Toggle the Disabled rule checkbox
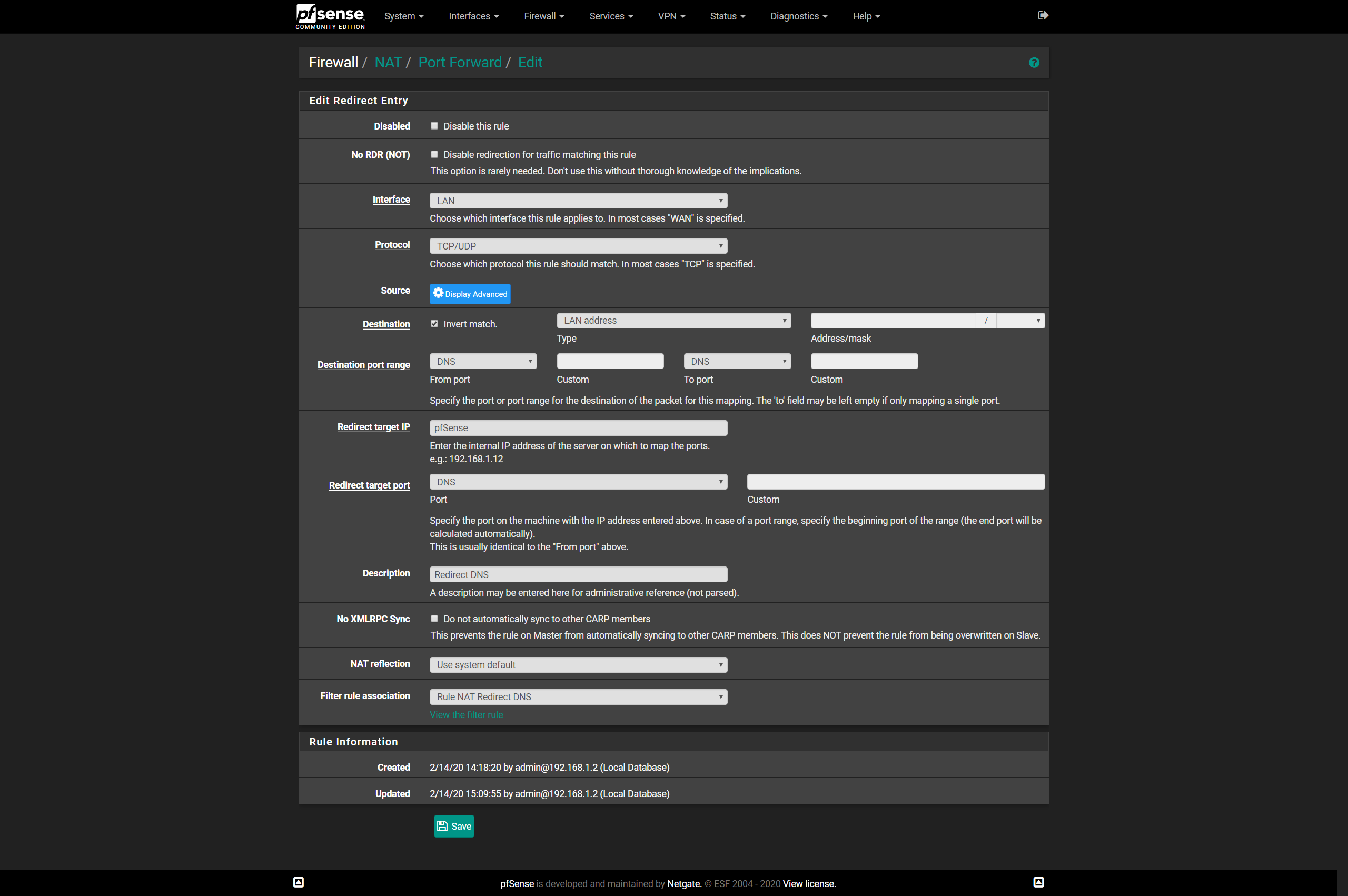The width and height of the screenshot is (1348, 896). pos(433,126)
